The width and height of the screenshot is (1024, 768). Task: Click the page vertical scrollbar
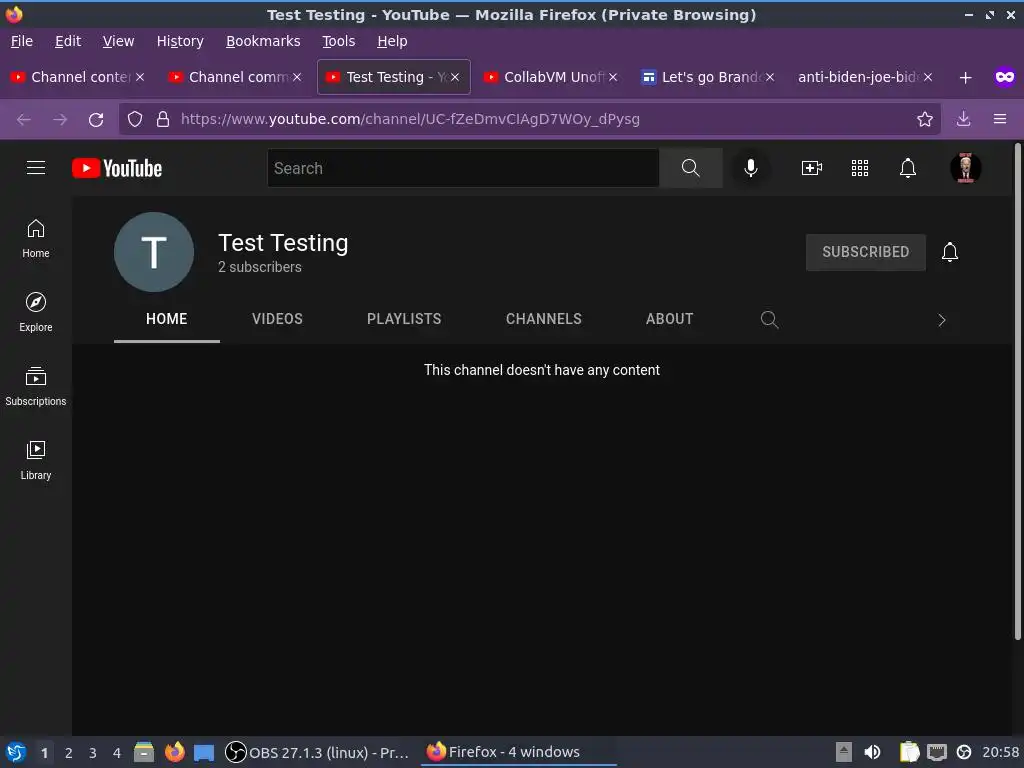(1017, 392)
